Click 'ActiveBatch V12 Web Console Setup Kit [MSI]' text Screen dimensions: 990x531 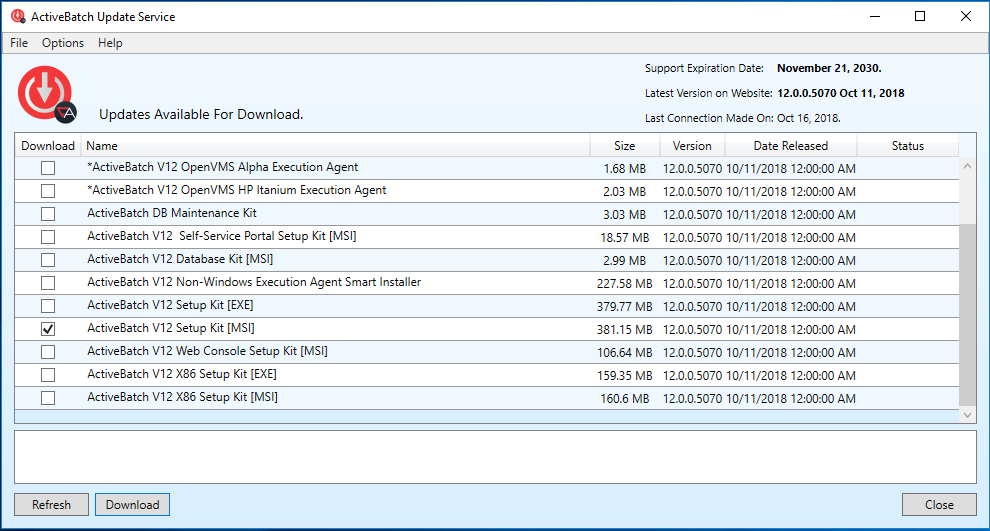[x=207, y=351]
